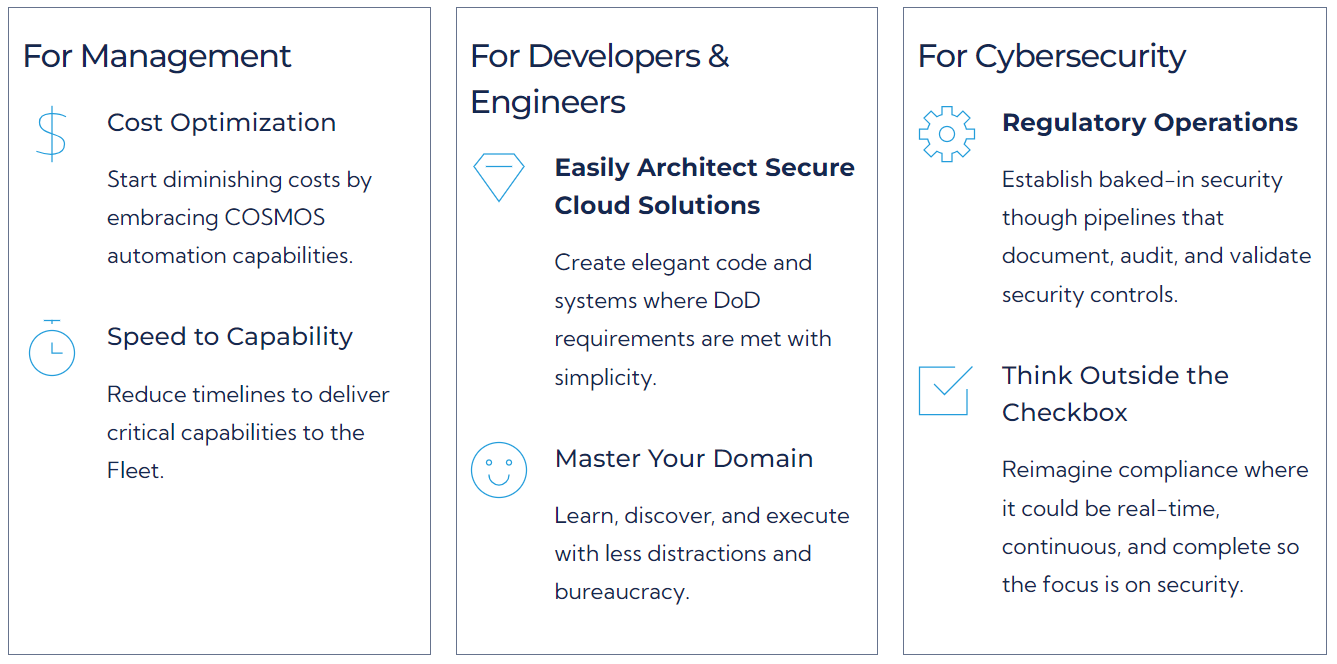Click the checkbox icon beside Think Outside the Checkbox

coord(945,390)
